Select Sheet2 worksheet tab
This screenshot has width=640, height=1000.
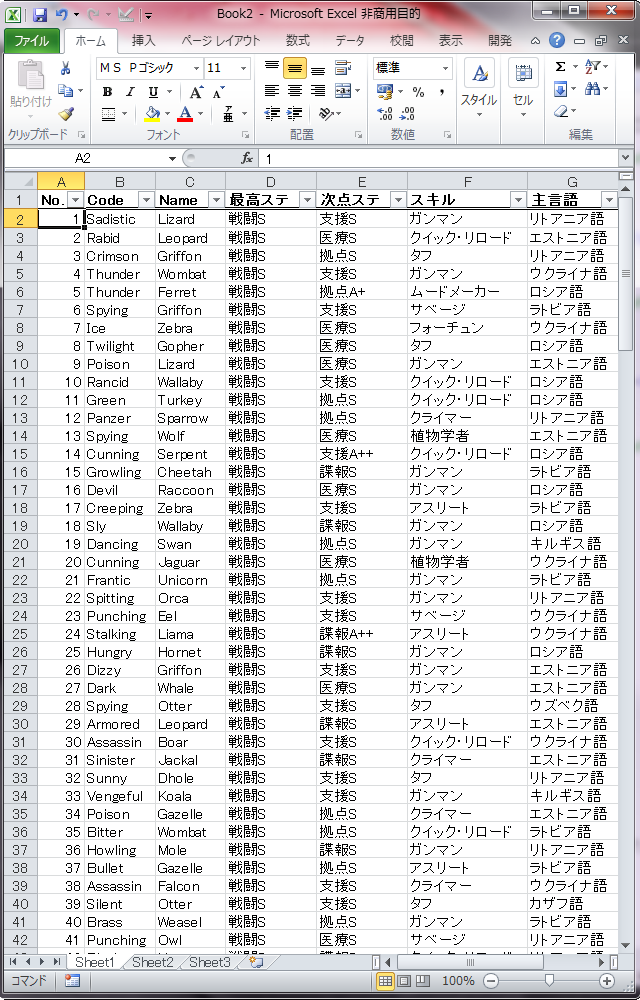(152, 962)
